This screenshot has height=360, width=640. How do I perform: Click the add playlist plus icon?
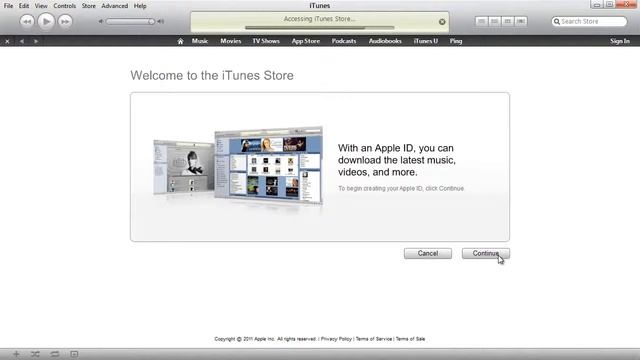coord(16,354)
